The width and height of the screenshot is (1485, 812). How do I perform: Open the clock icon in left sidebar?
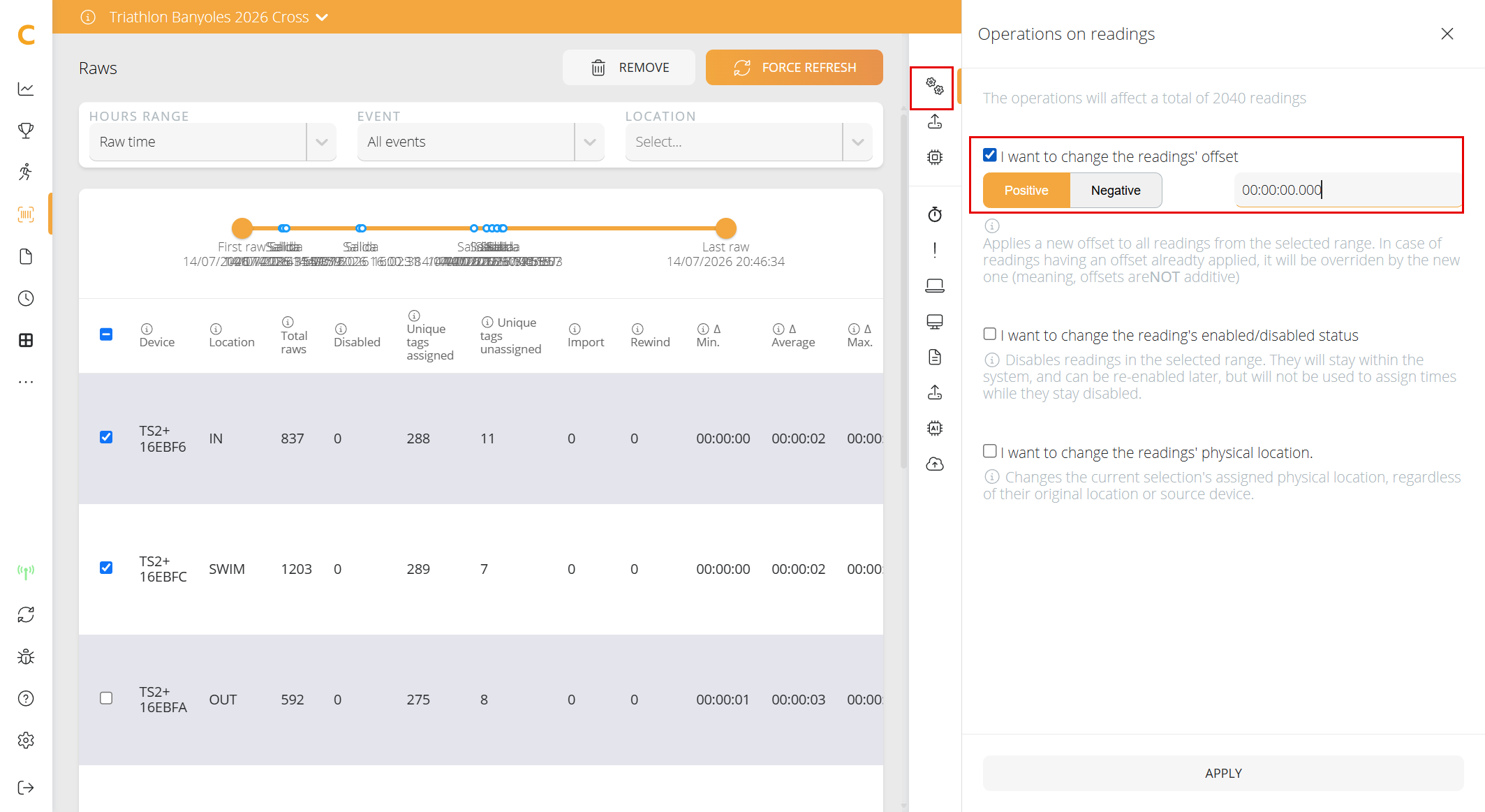pyautogui.click(x=26, y=298)
